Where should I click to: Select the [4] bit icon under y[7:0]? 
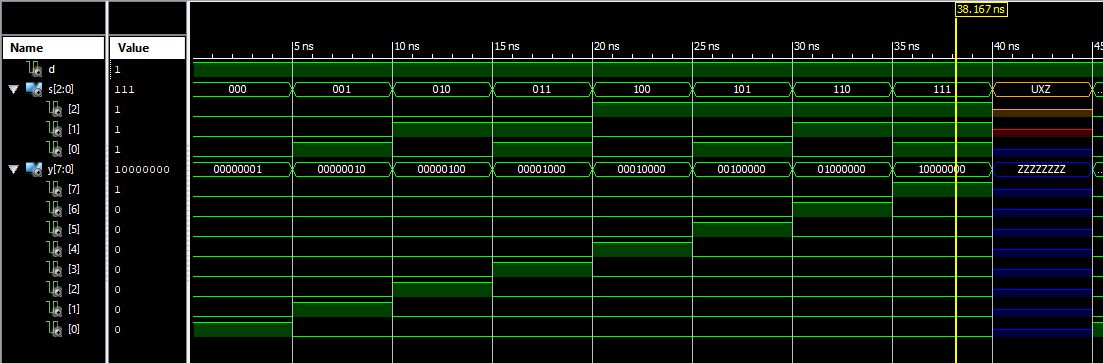click(53, 248)
